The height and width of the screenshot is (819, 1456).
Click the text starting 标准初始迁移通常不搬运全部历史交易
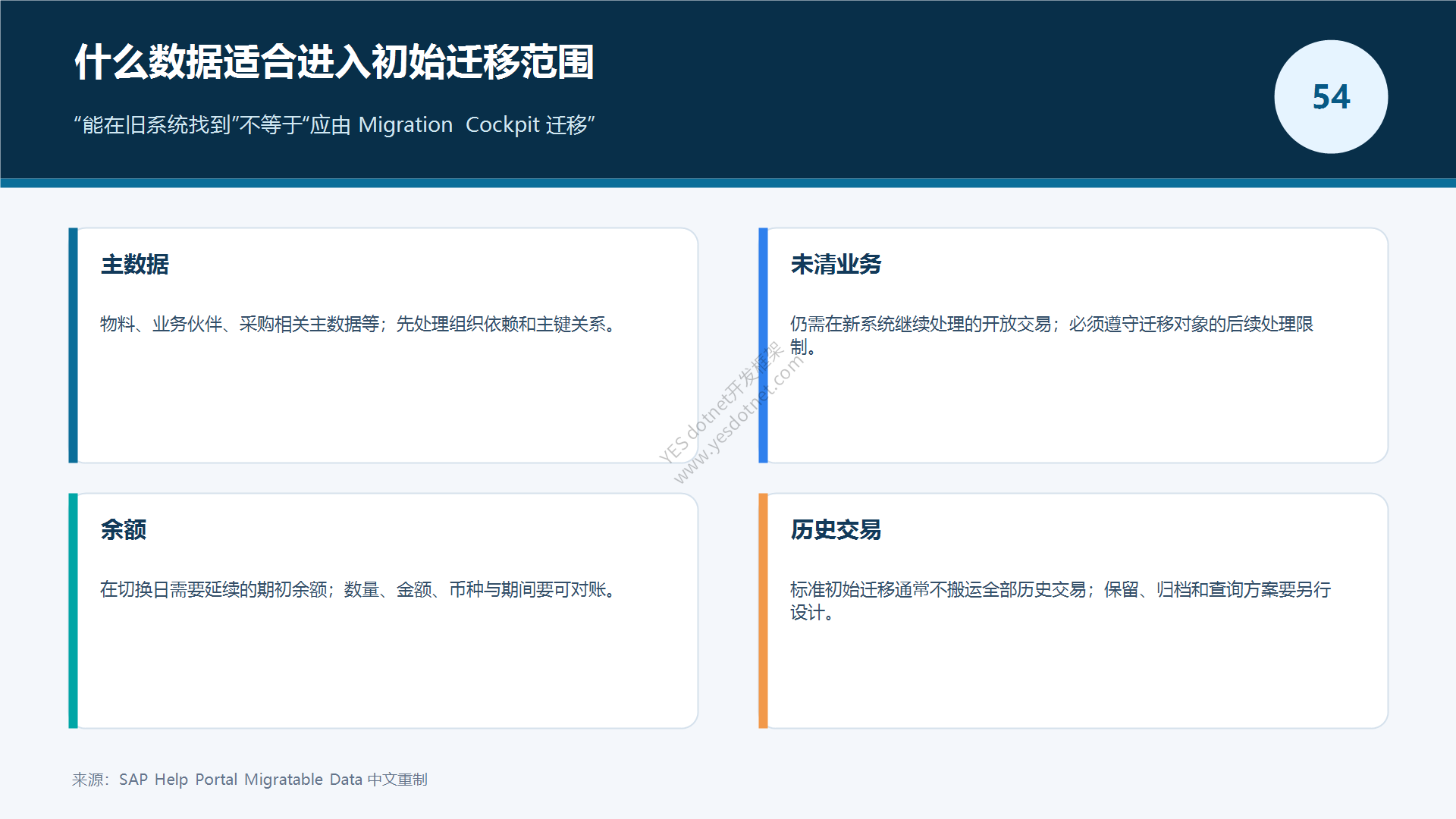pyautogui.click(x=1060, y=601)
